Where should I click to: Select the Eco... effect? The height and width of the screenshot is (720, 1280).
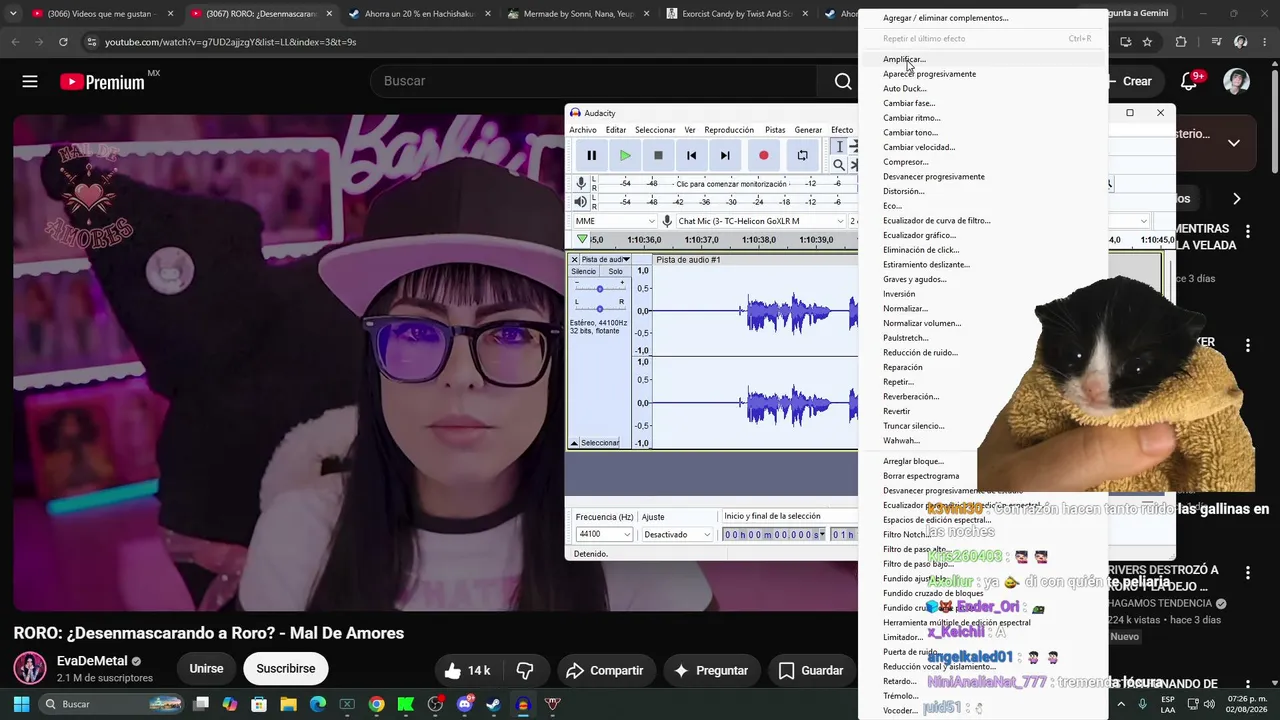[983, 206]
